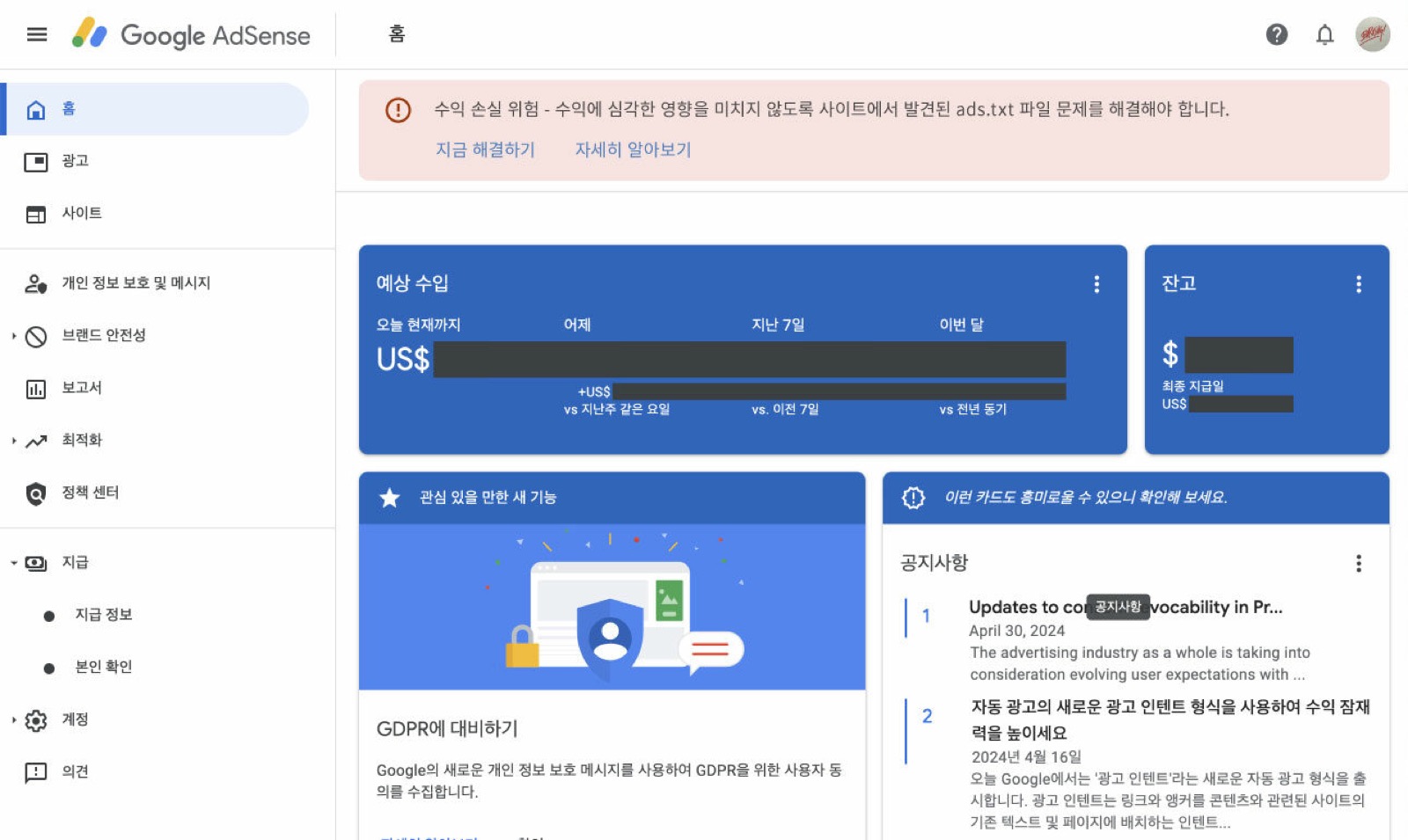Click the 브랜드 안전성 blocked-circle icon
Viewport: 1408px width, 840px height.
[36, 337]
